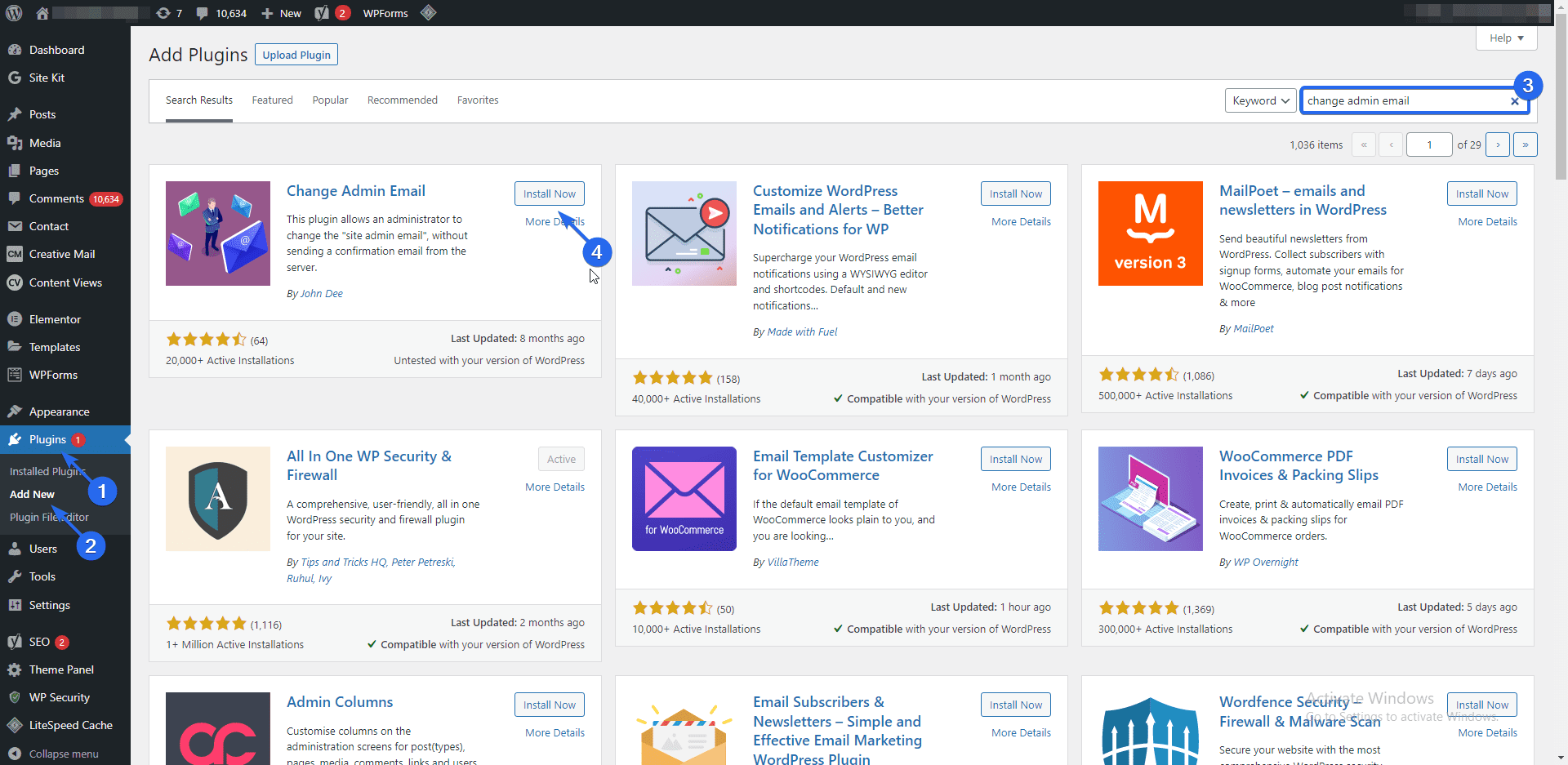Click the Templates folder icon
This screenshot has height=765, width=1568.
pos(15,347)
